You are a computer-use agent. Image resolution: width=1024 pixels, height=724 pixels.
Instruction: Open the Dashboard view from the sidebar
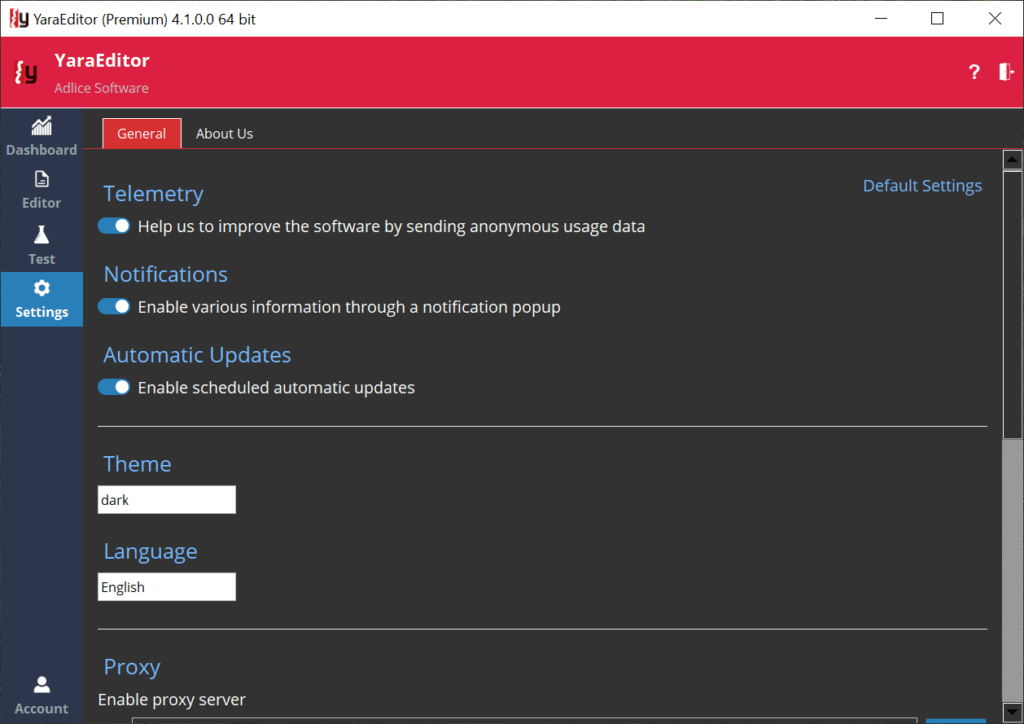41,136
